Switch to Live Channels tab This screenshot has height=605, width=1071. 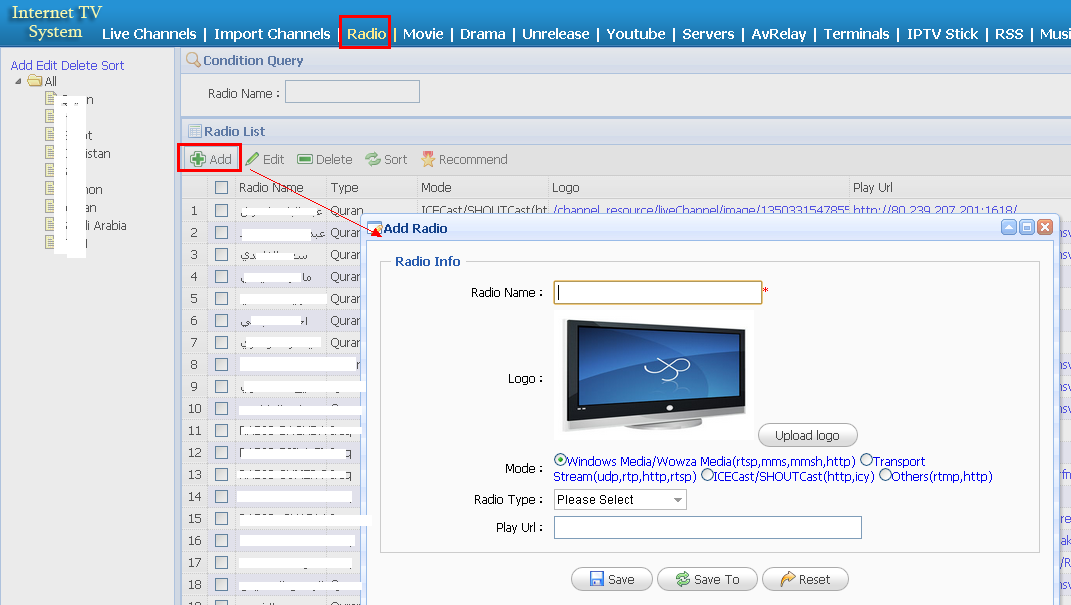[149, 34]
